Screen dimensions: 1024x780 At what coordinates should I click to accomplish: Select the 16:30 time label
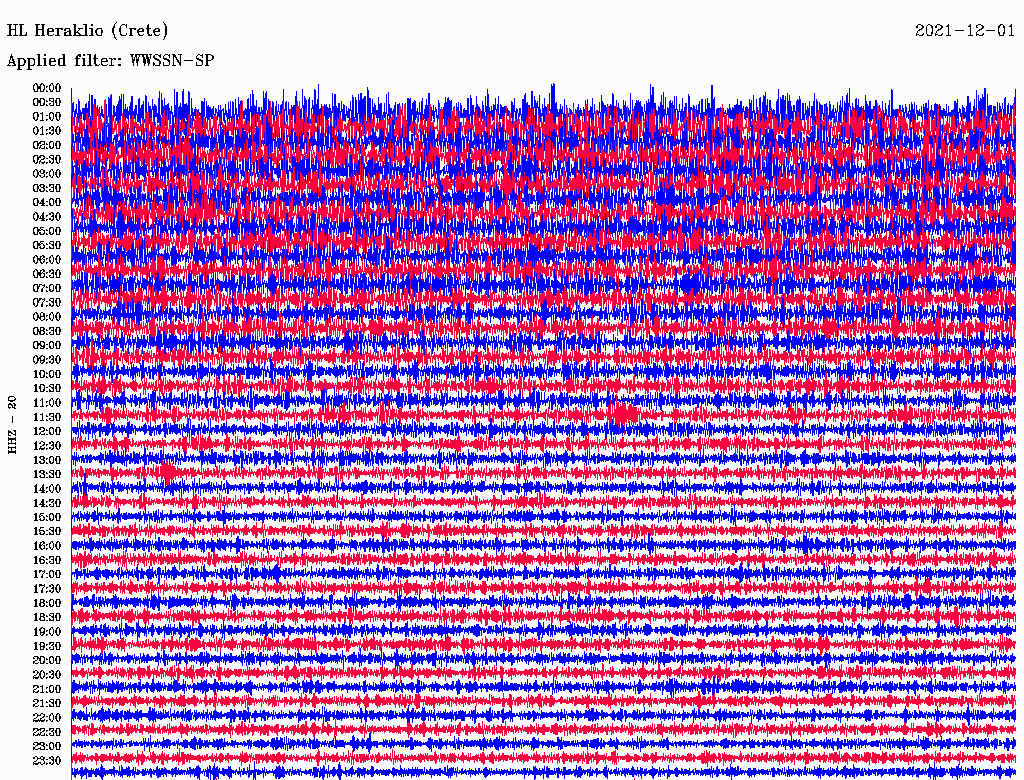point(46,561)
